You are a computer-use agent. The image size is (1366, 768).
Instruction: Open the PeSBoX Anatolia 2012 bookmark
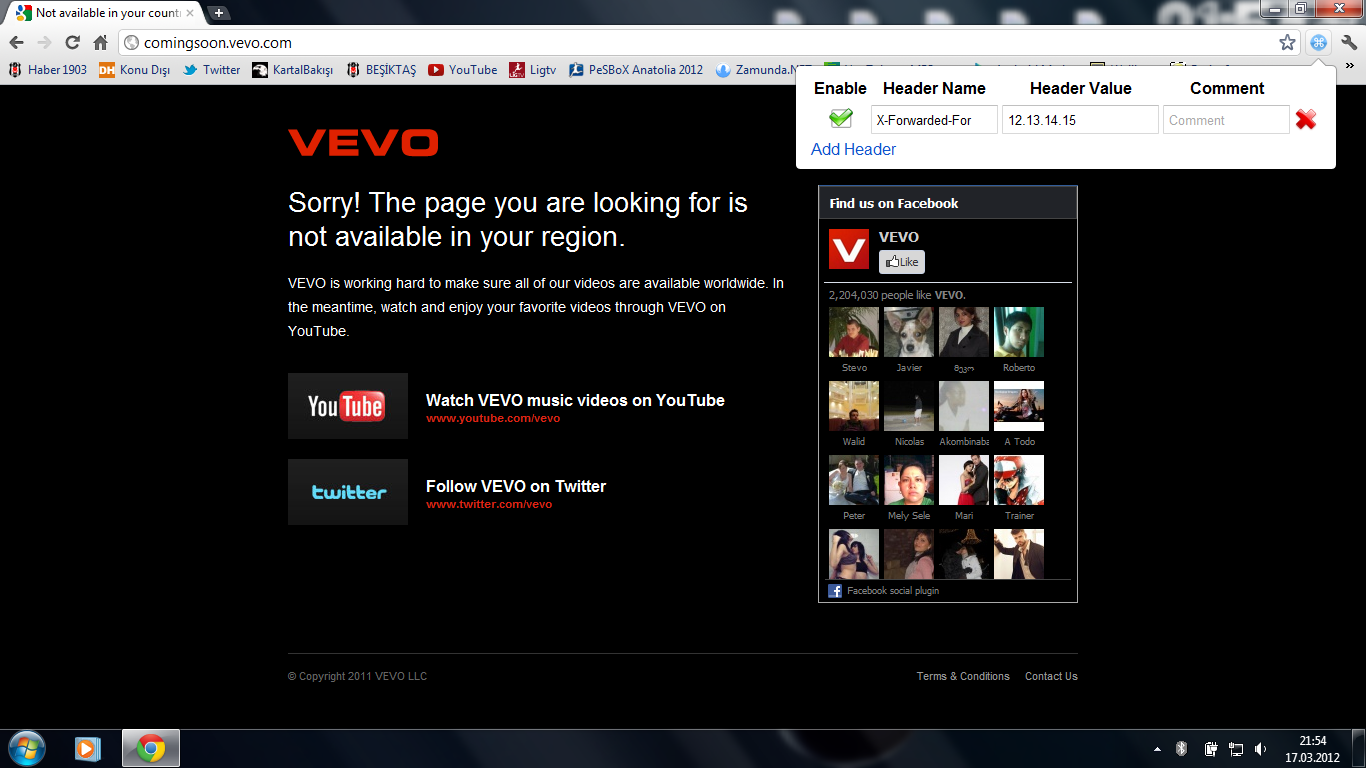(x=636, y=70)
